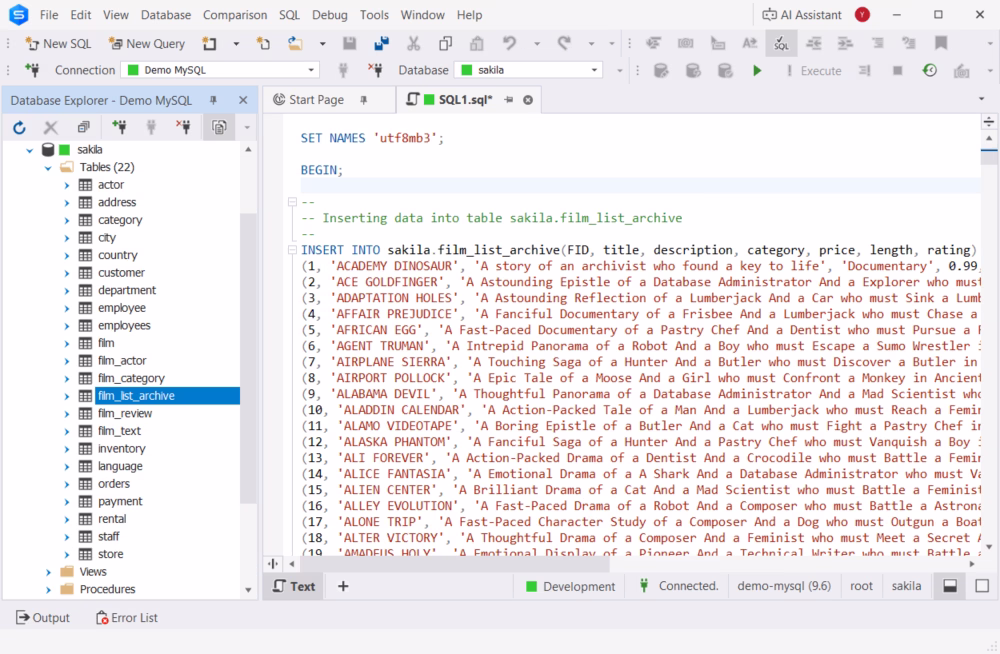
Task: Select the customer table
Action: tap(121, 273)
